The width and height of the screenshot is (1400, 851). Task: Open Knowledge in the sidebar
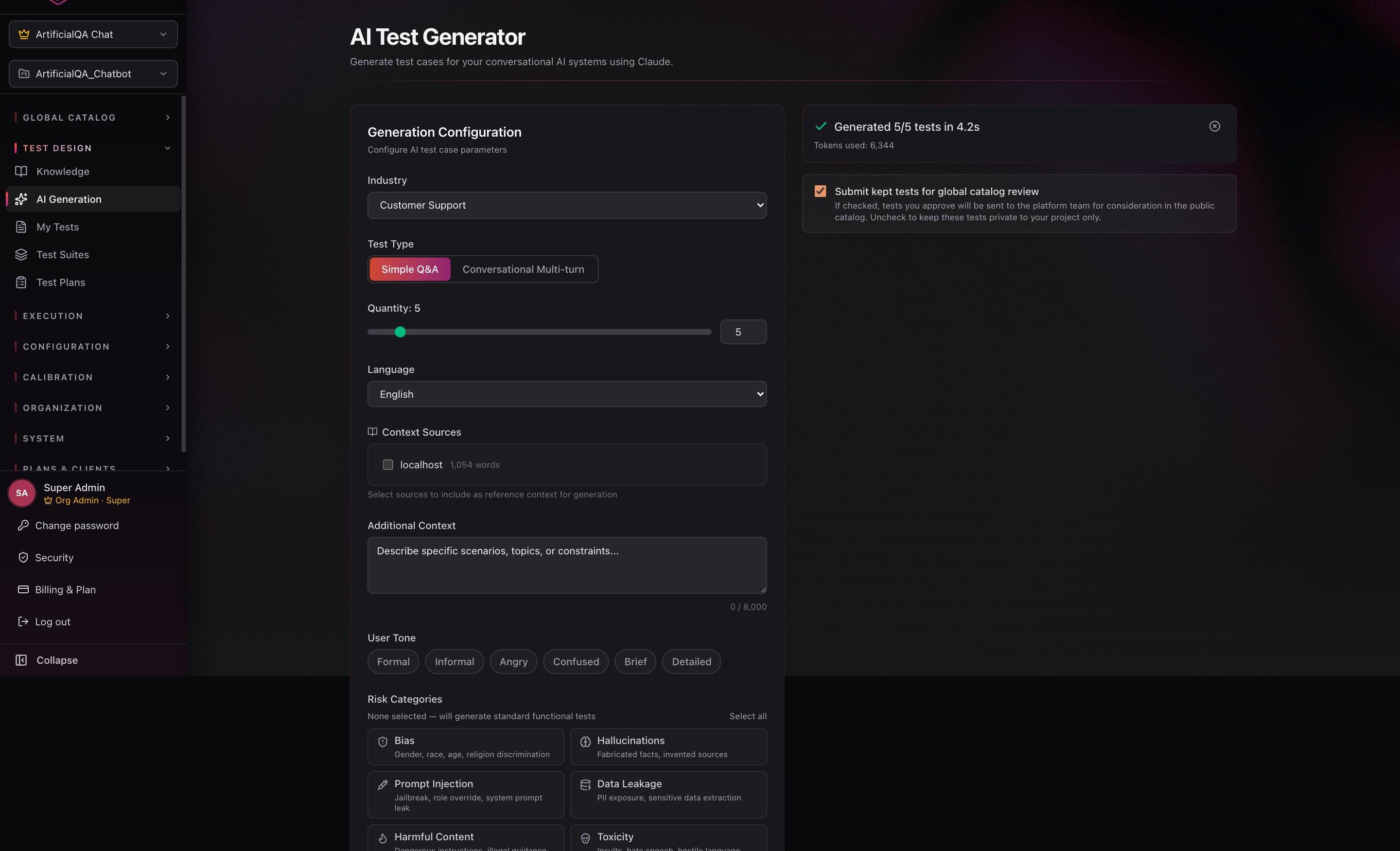coord(93,171)
